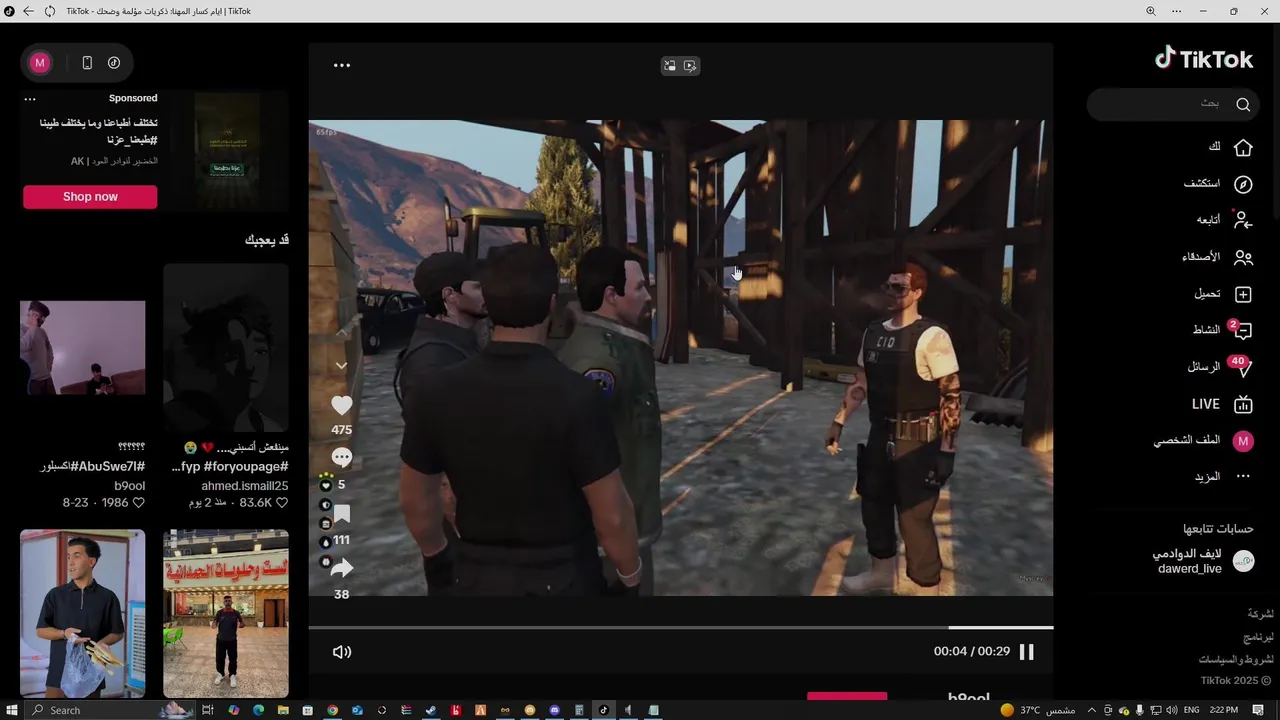The image size is (1280, 720).
Task: Mute the video with the speaker icon
Action: (342, 652)
